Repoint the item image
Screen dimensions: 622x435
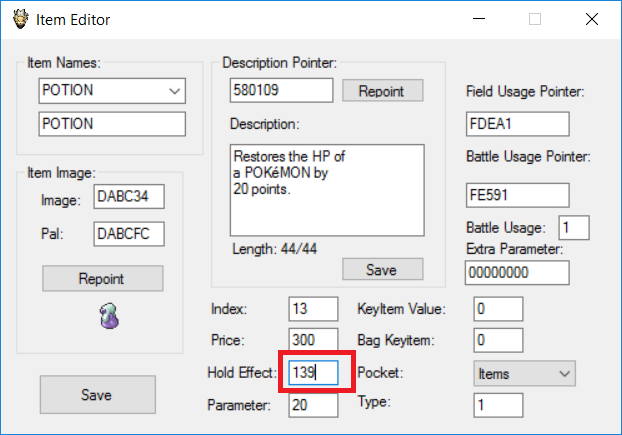pos(102,278)
